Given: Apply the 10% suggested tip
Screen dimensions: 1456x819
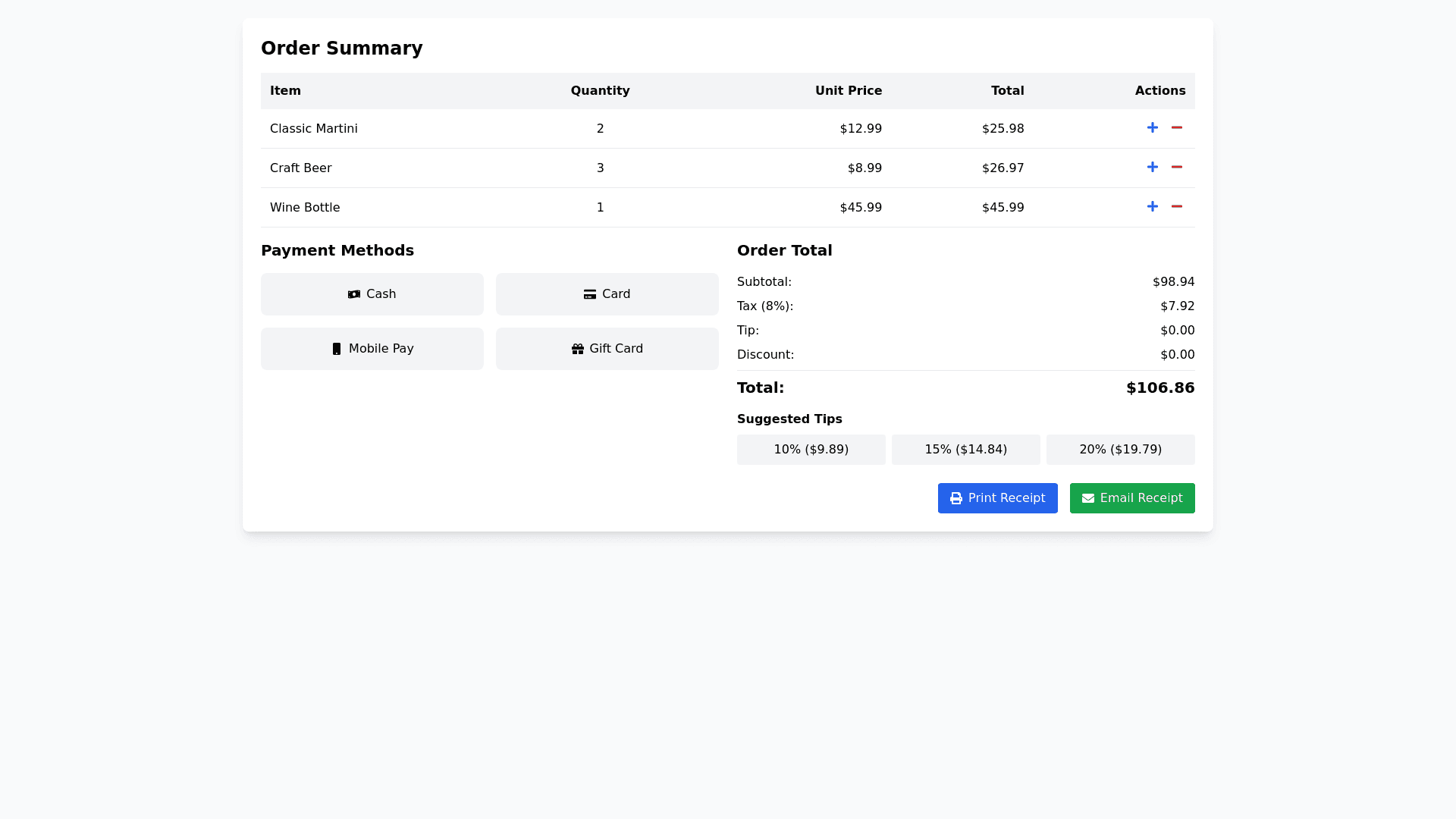Looking at the screenshot, I should (x=811, y=450).
